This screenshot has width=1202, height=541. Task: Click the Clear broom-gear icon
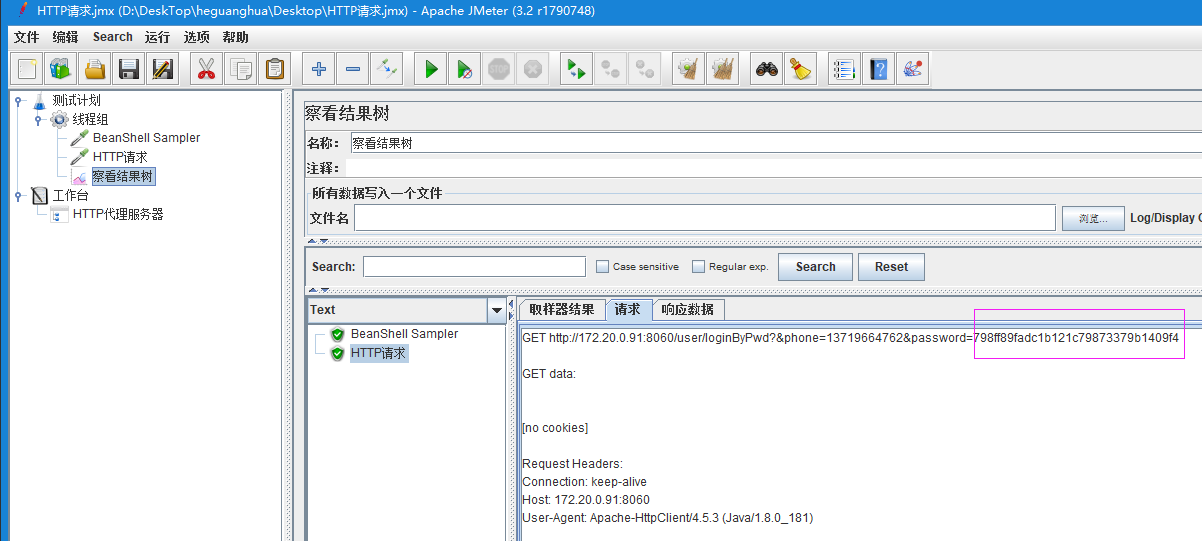[x=688, y=69]
